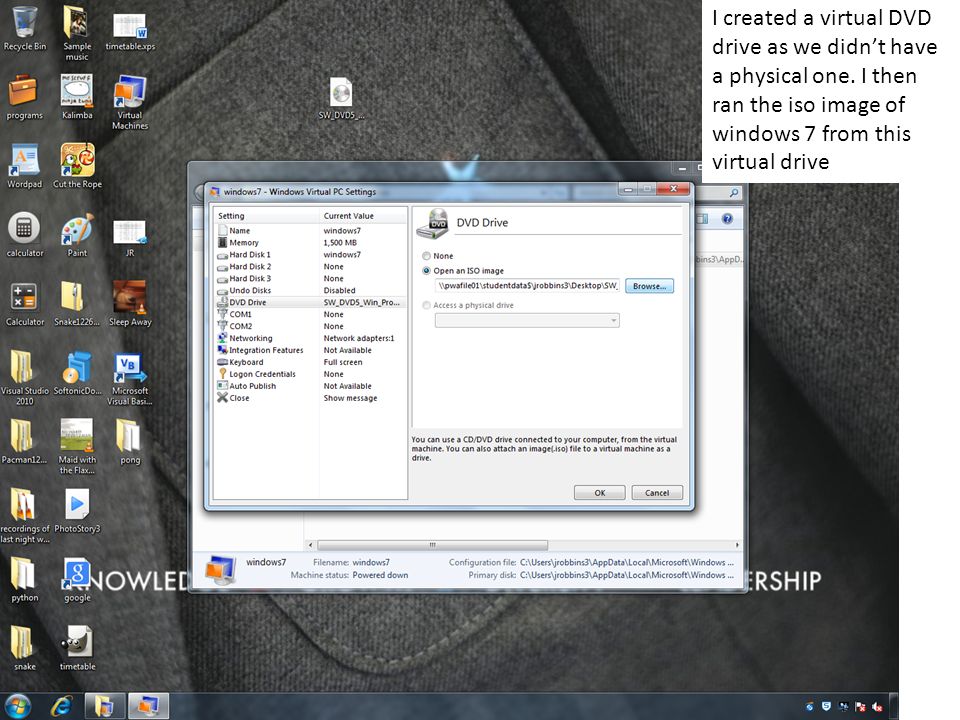Open the capitalized Calculator icon
The height and width of the screenshot is (720, 960).
tap(24, 304)
